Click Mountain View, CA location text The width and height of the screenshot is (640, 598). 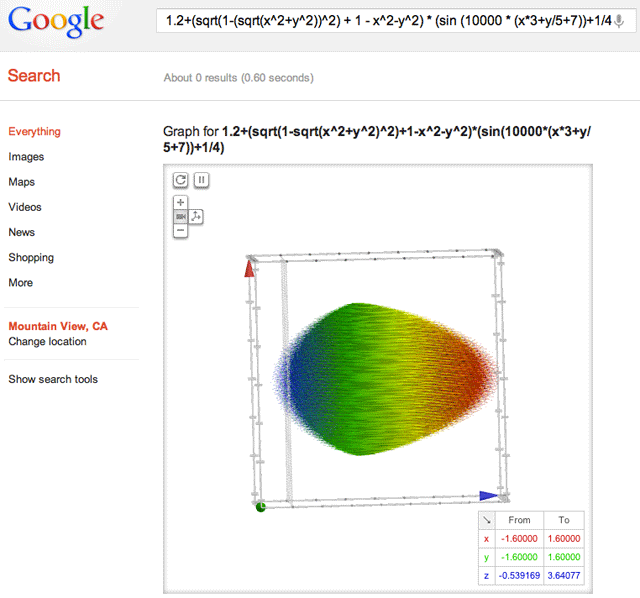58,326
